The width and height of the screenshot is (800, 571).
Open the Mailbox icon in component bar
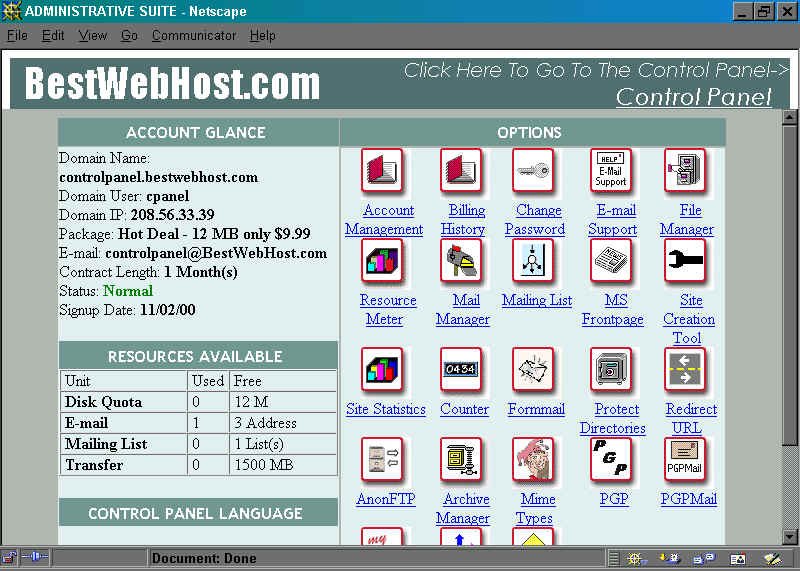669,559
